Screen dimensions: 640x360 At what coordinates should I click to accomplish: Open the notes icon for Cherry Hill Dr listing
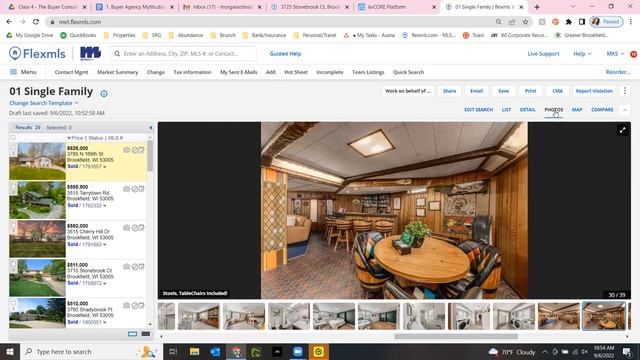[142, 228]
